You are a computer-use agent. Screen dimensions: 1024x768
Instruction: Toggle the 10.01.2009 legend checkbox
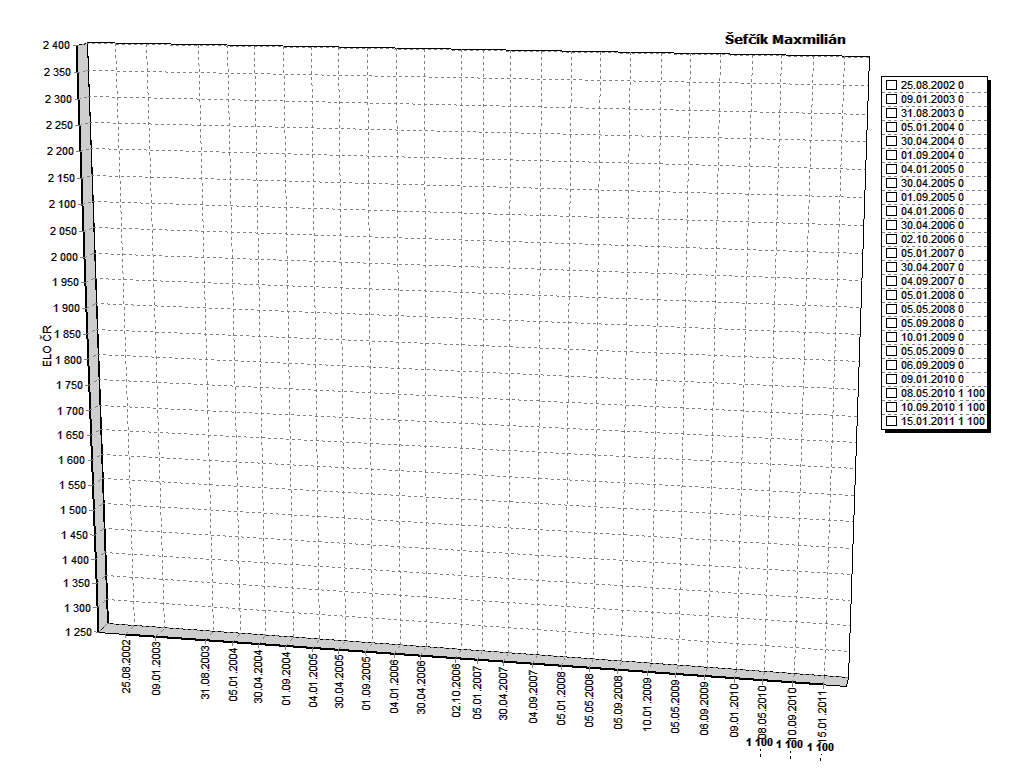click(x=891, y=337)
